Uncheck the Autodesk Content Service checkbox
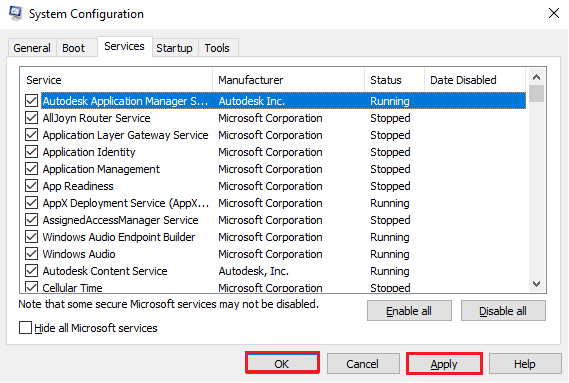 click(32, 270)
